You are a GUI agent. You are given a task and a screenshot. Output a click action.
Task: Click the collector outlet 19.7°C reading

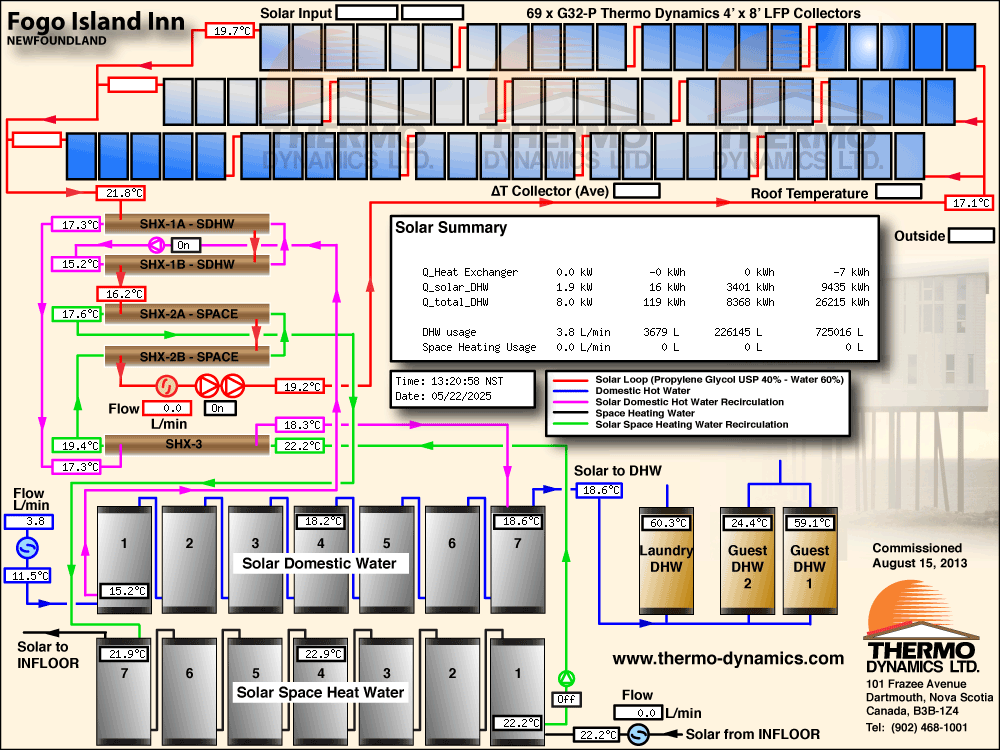tap(231, 31)
